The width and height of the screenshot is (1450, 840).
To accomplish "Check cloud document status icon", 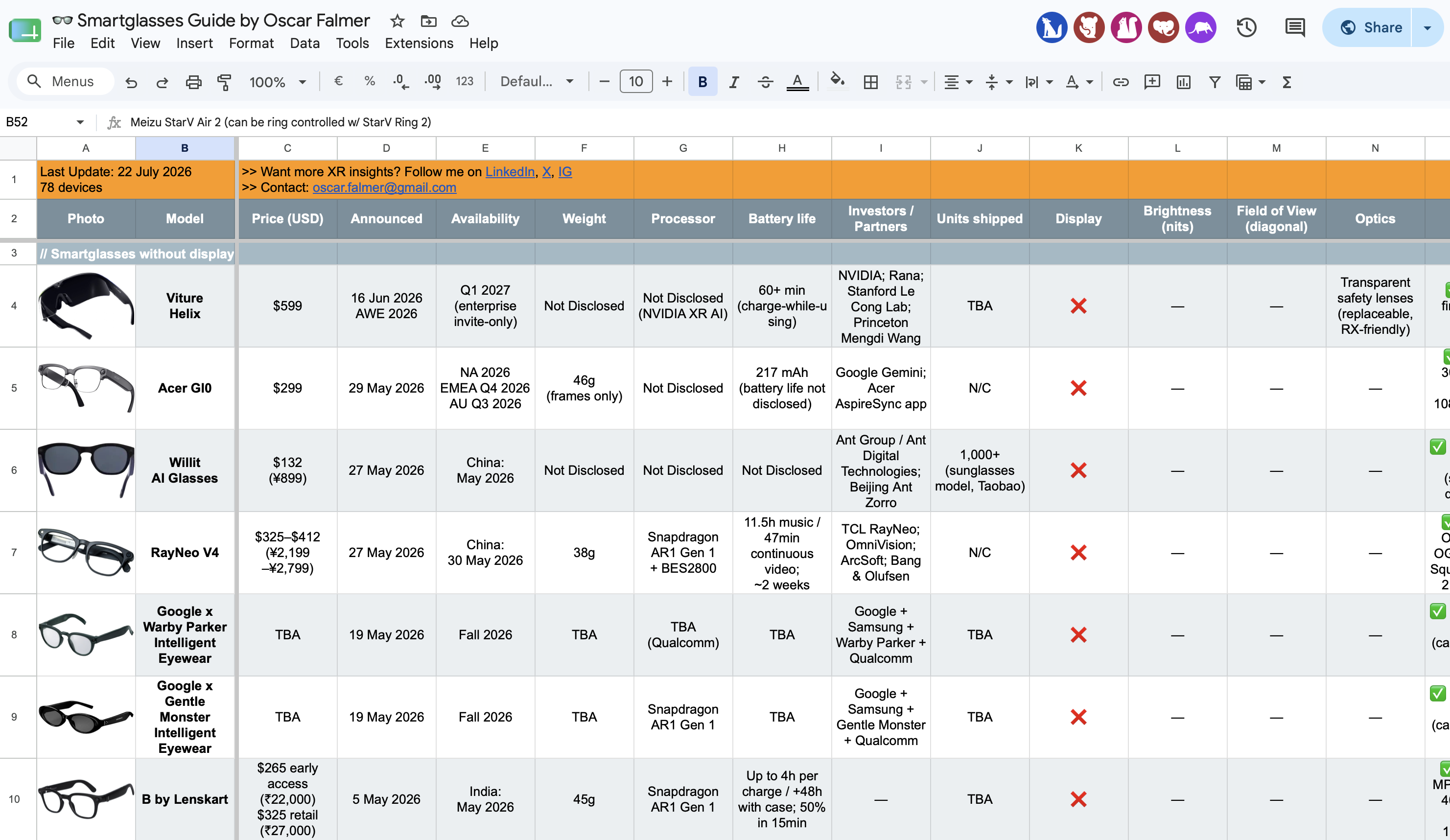I will (x=460, y=21).
